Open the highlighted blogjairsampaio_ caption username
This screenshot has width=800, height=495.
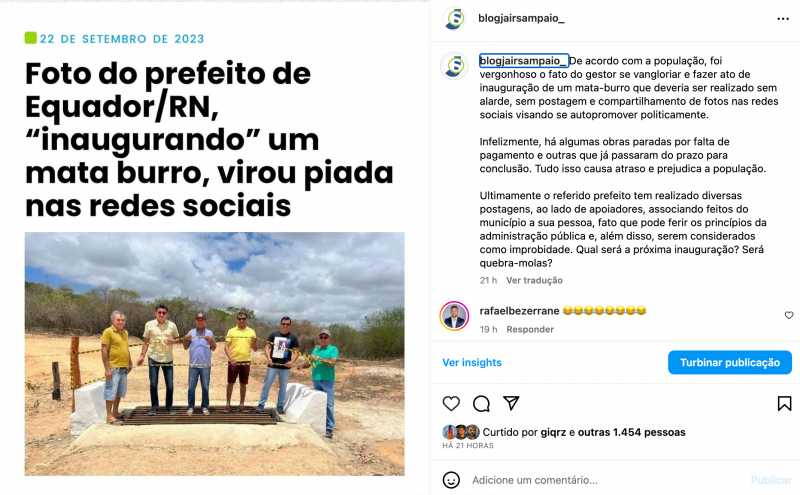click(x=523, y=61)
